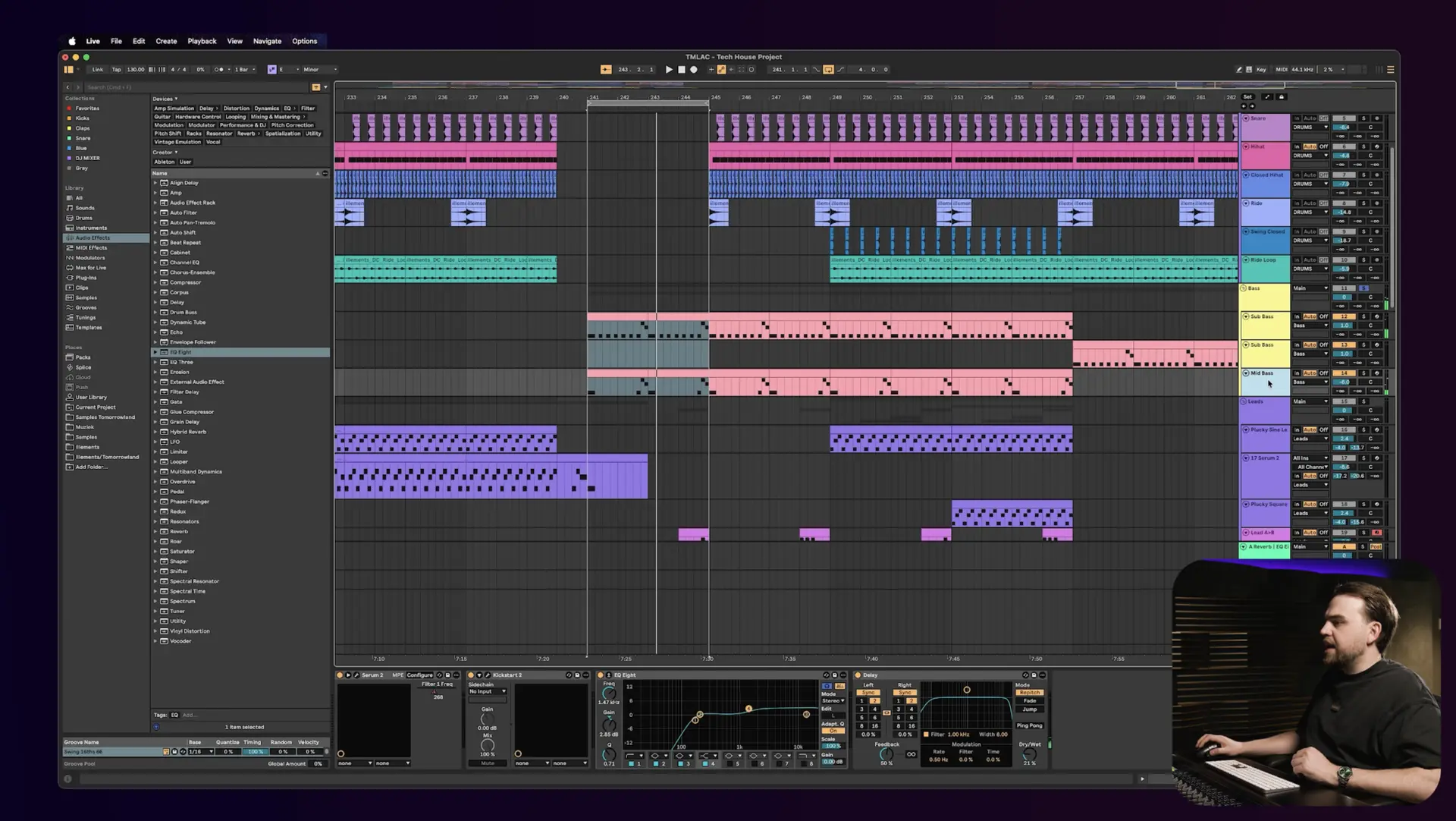This screenshot has width=1456, height=821.
Task: Select Favorites in Collections
Action: pos(87,109)
